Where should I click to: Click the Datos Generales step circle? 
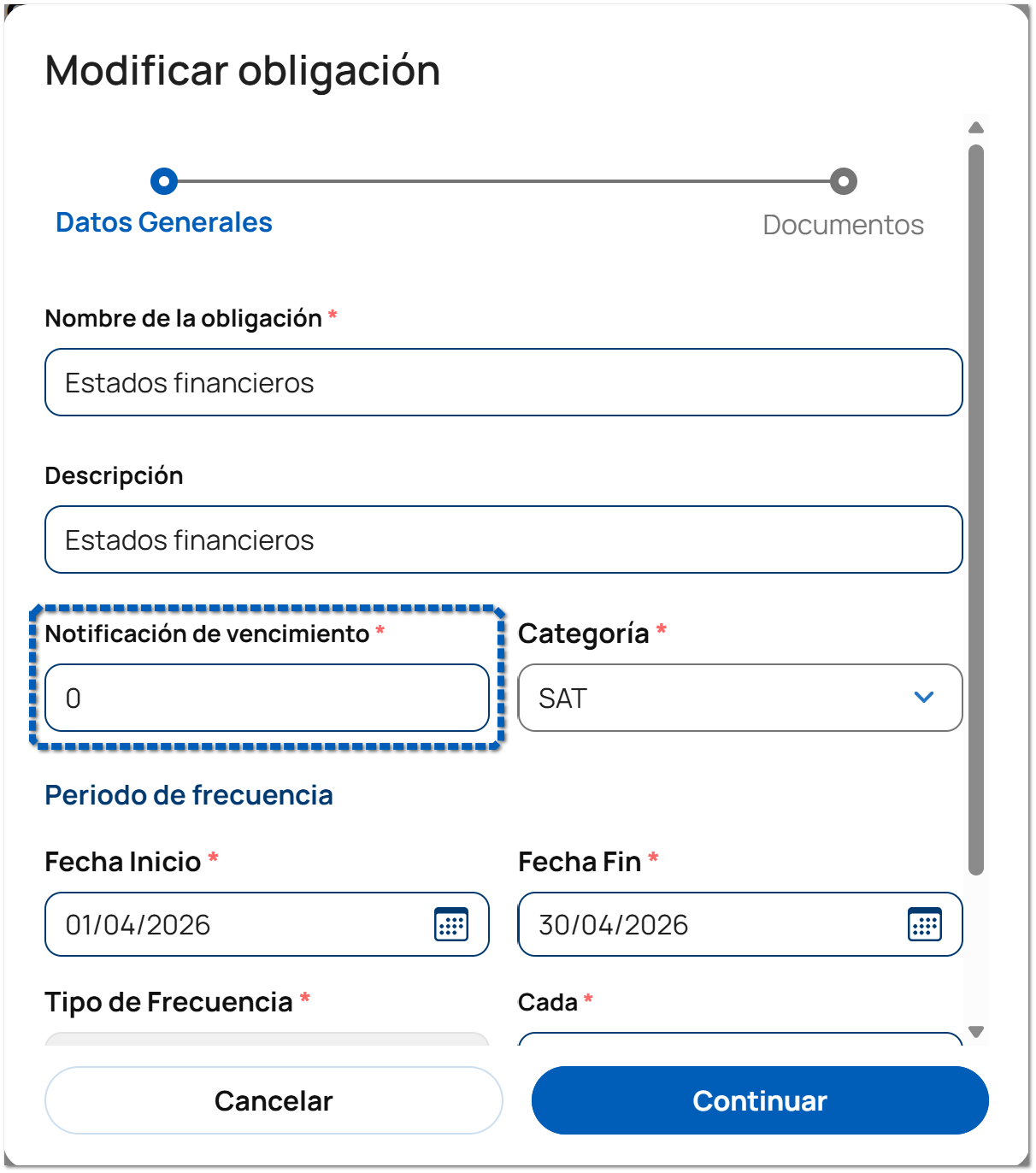coord(163,181)
